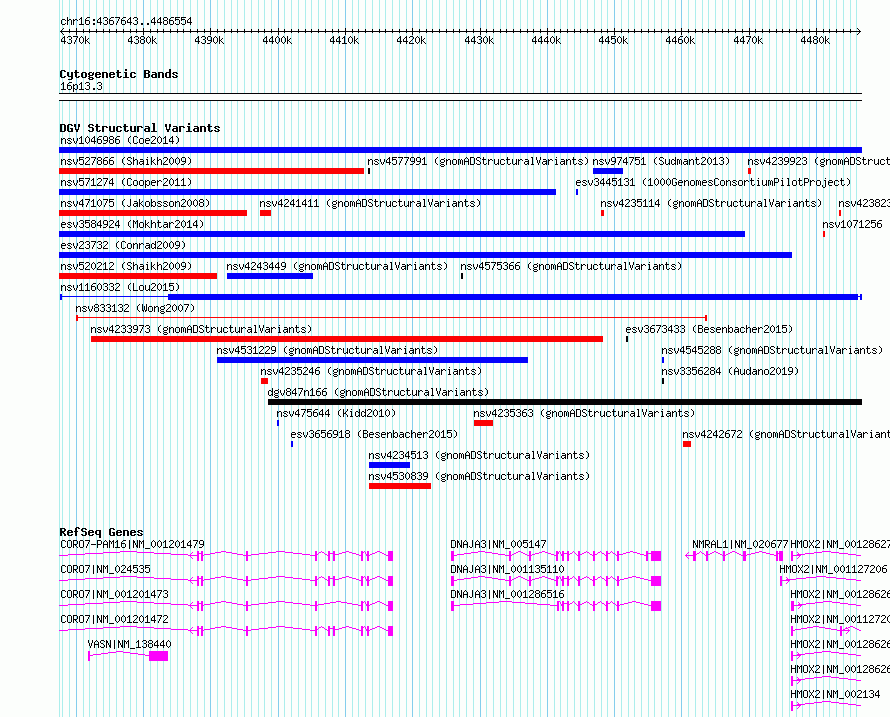The image size is (890, 717).
Task: Open the nsv4575366 gnomAD variant label
Action: point(571,266)
